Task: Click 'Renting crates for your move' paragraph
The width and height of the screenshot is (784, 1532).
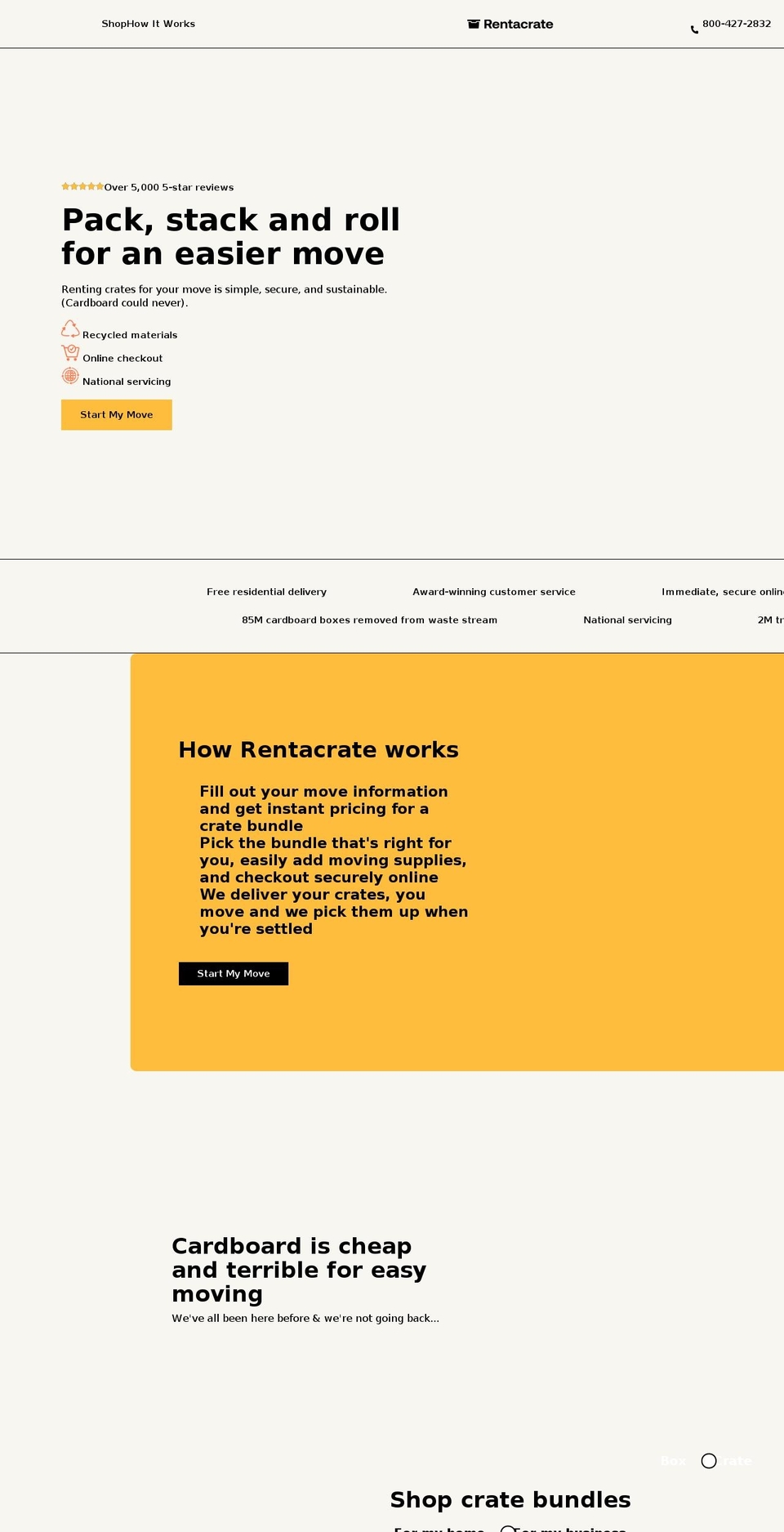Action: pyautogui.click(x=225, y=296)
